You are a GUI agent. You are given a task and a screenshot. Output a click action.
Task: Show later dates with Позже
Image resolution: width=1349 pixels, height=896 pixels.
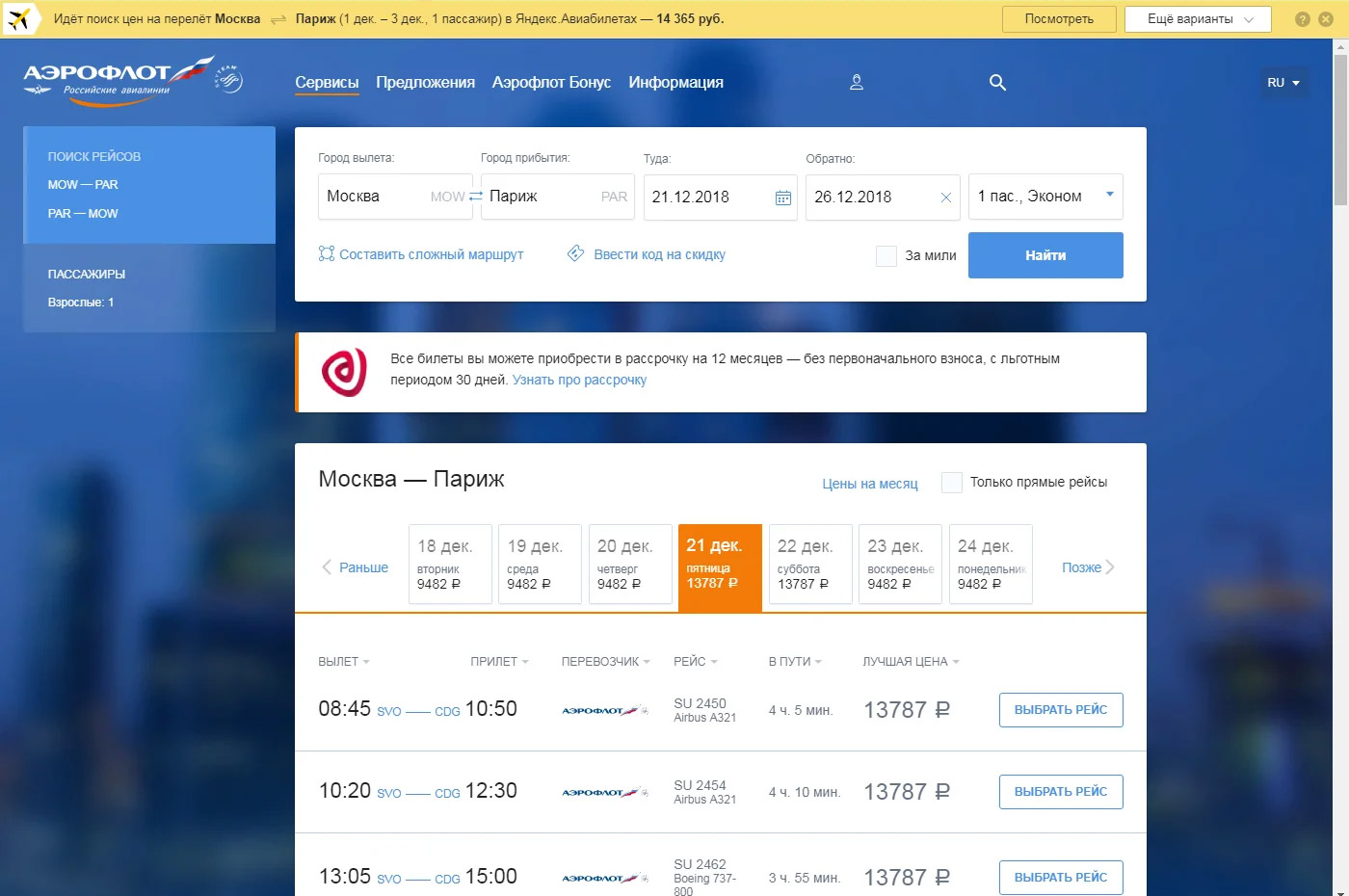(1088, 567)
